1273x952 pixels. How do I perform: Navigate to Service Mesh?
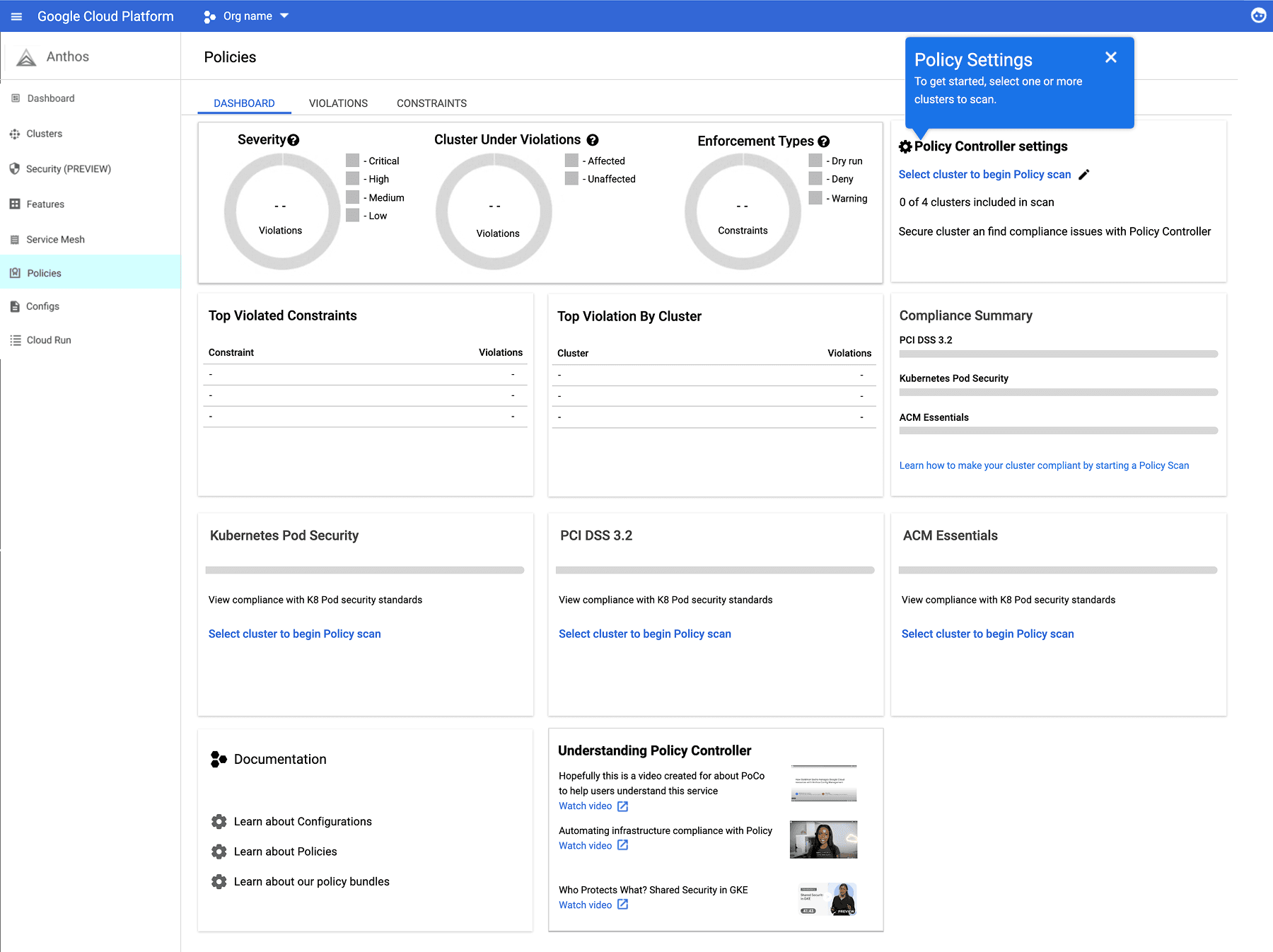pos(56,240)
